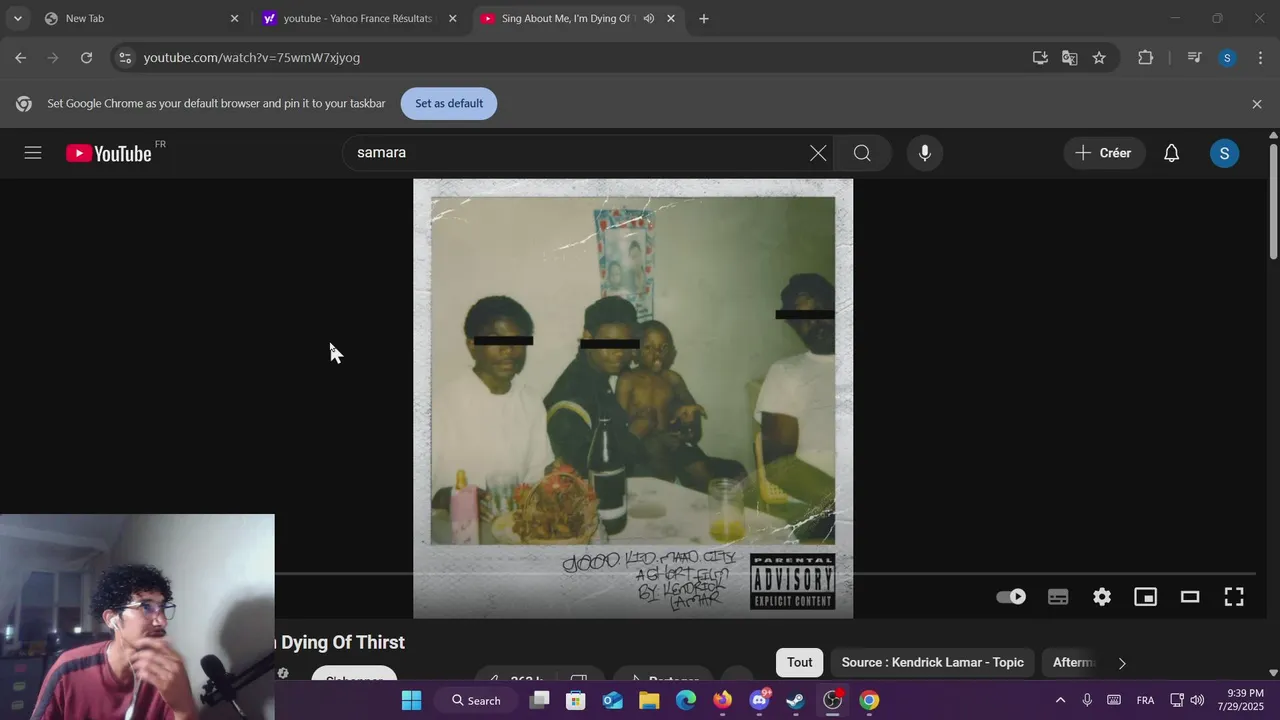Switch to theater mode
This screenshot has width=1280, height=720.
coord(1190,597)
